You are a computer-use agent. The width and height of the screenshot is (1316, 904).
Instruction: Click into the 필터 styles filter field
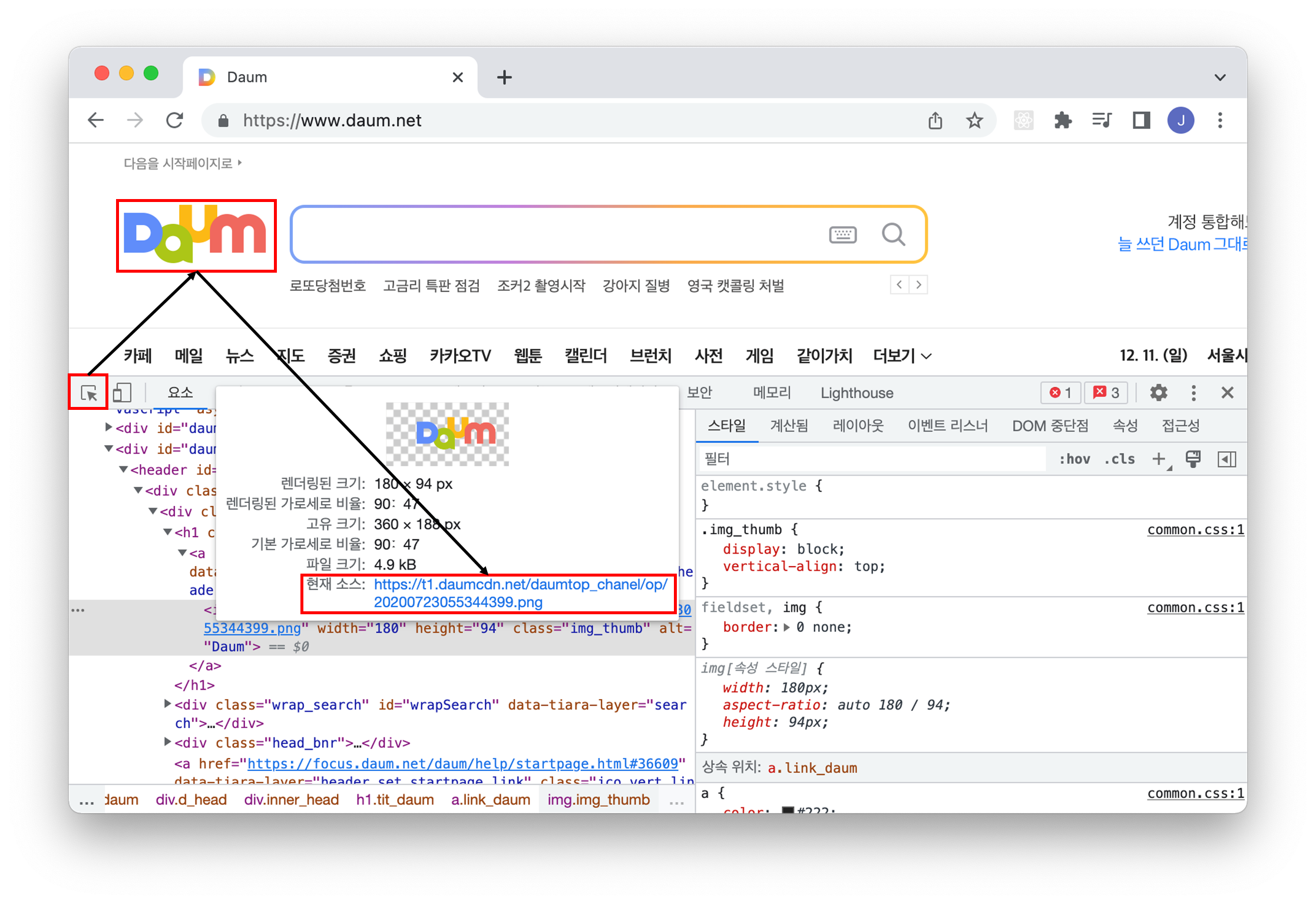click(872, 459)
